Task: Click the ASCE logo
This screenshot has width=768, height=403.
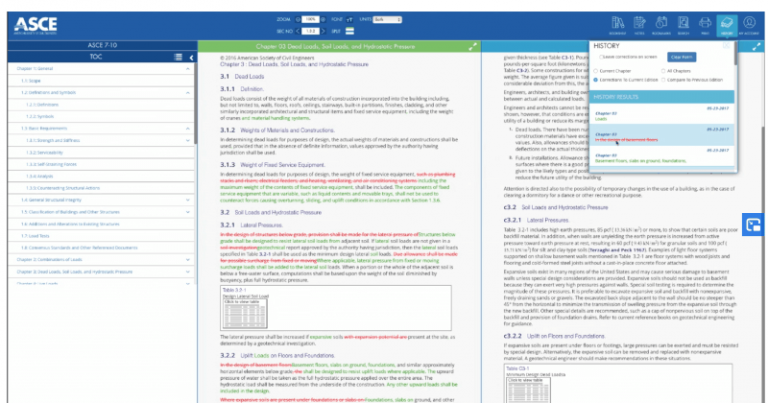Action: pyautogui.click(x=35, y=25)
